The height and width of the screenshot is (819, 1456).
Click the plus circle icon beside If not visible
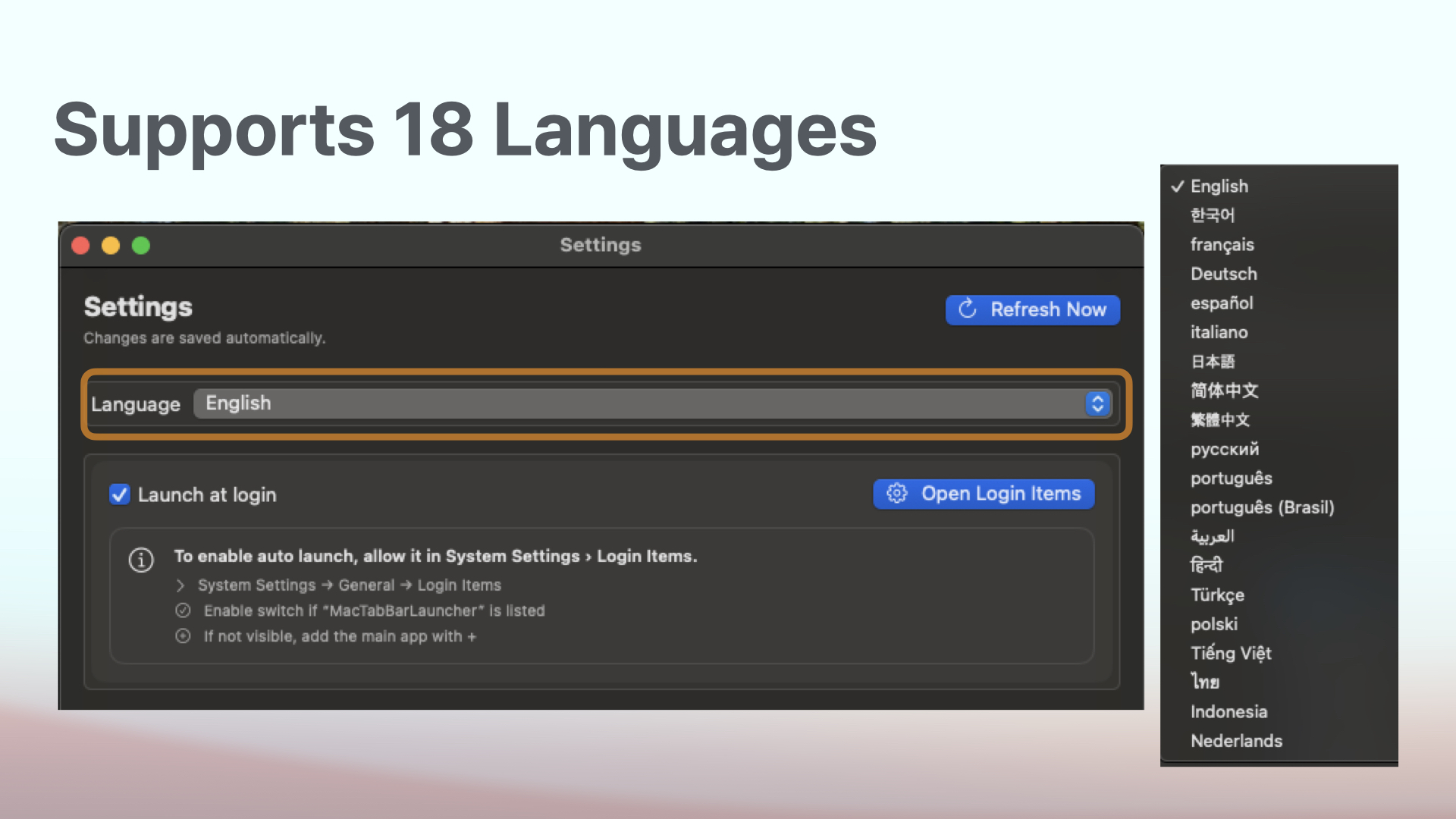tap(183, 636)
